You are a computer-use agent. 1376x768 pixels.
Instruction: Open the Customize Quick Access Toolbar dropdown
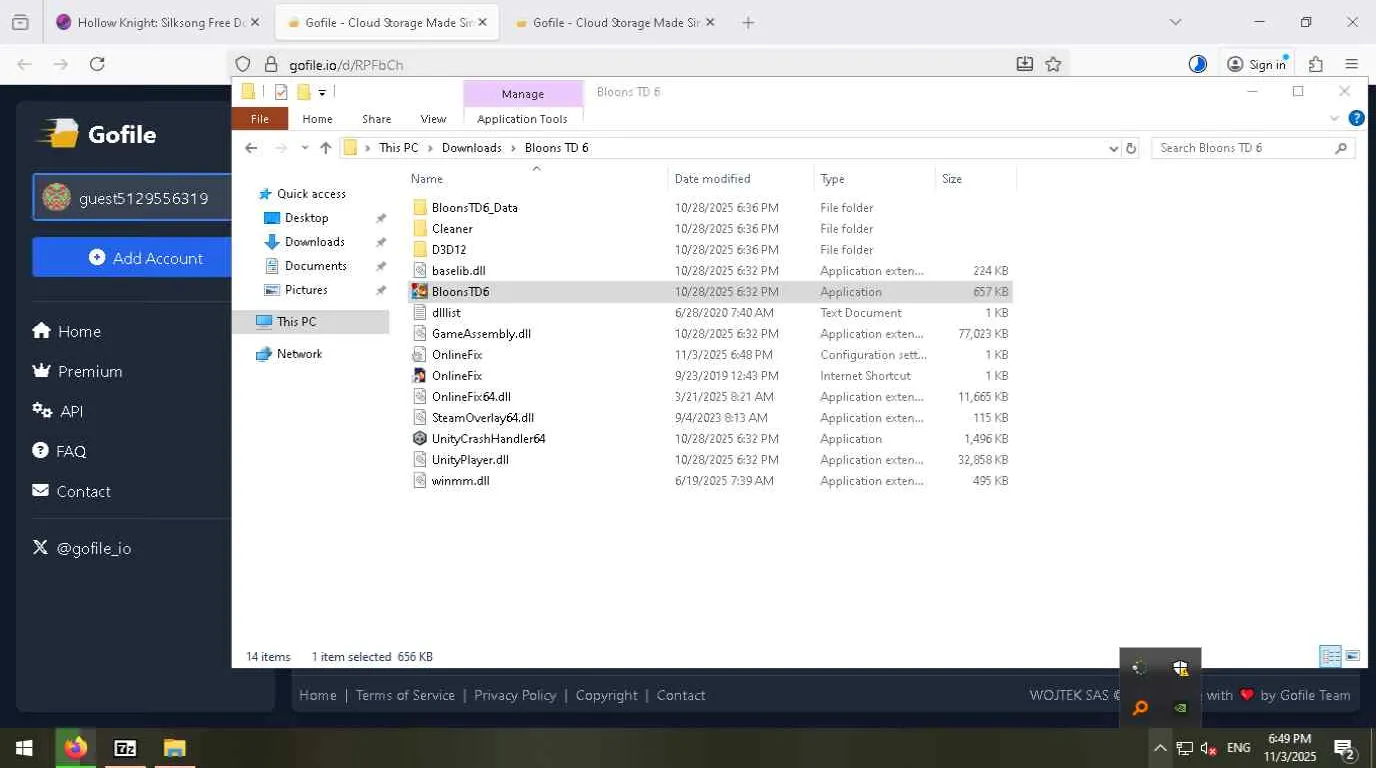322,93
